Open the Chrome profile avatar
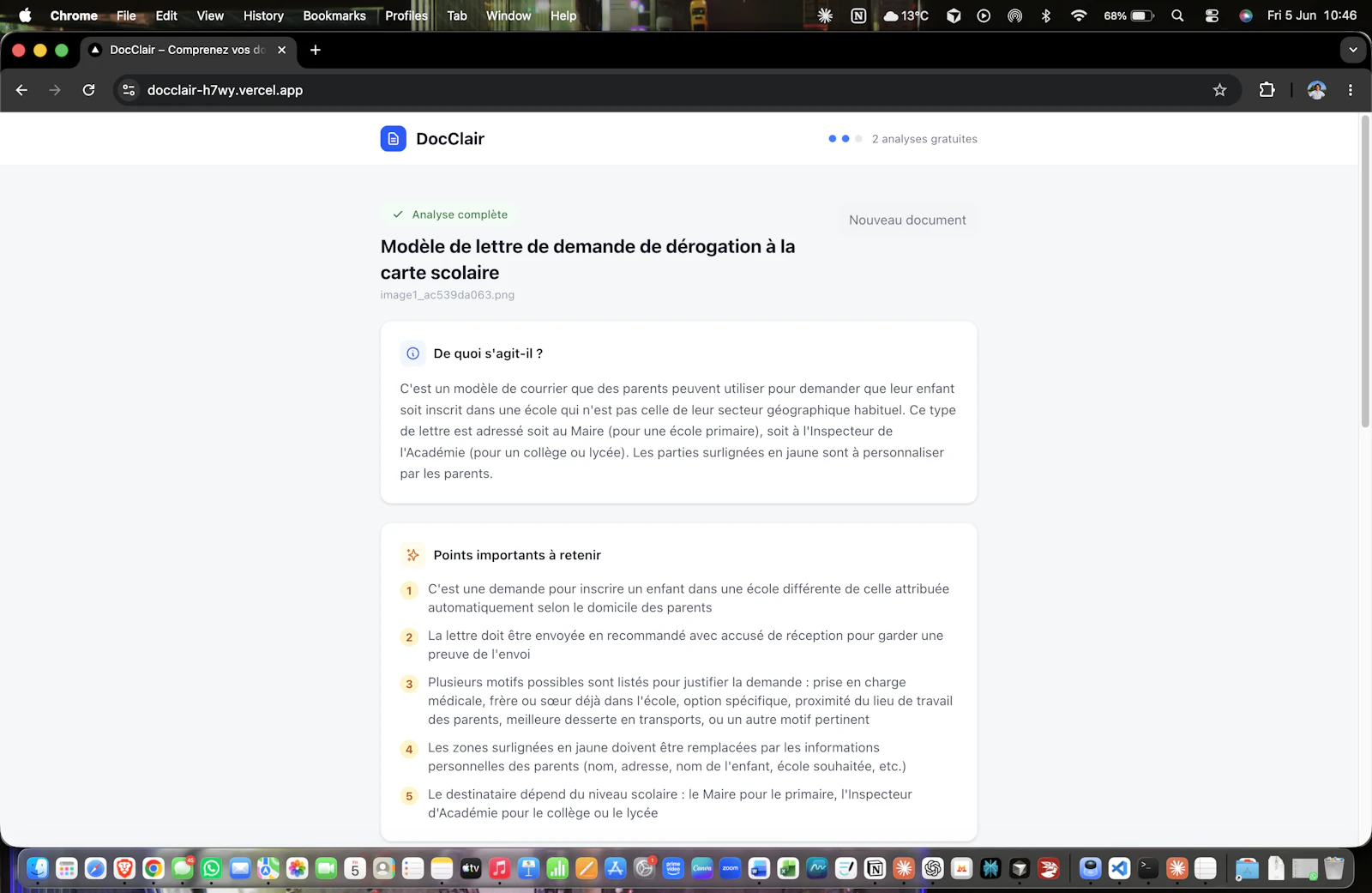 tap(1316, 90)
